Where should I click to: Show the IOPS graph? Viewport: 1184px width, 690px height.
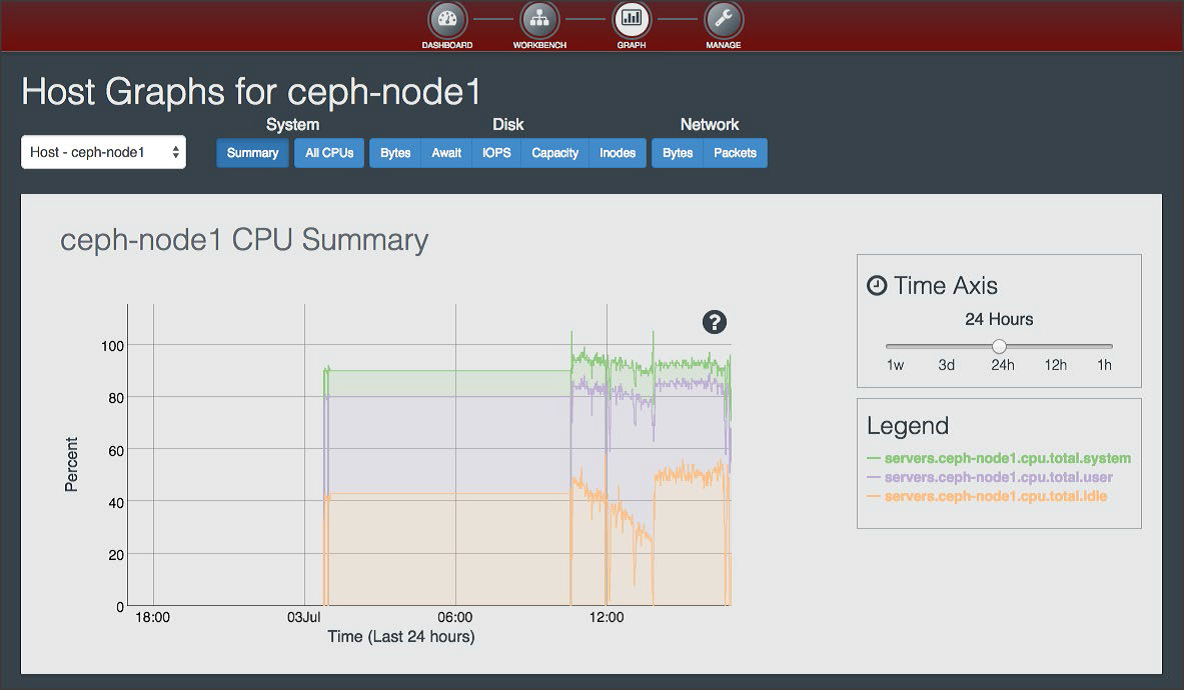[496, 152]
